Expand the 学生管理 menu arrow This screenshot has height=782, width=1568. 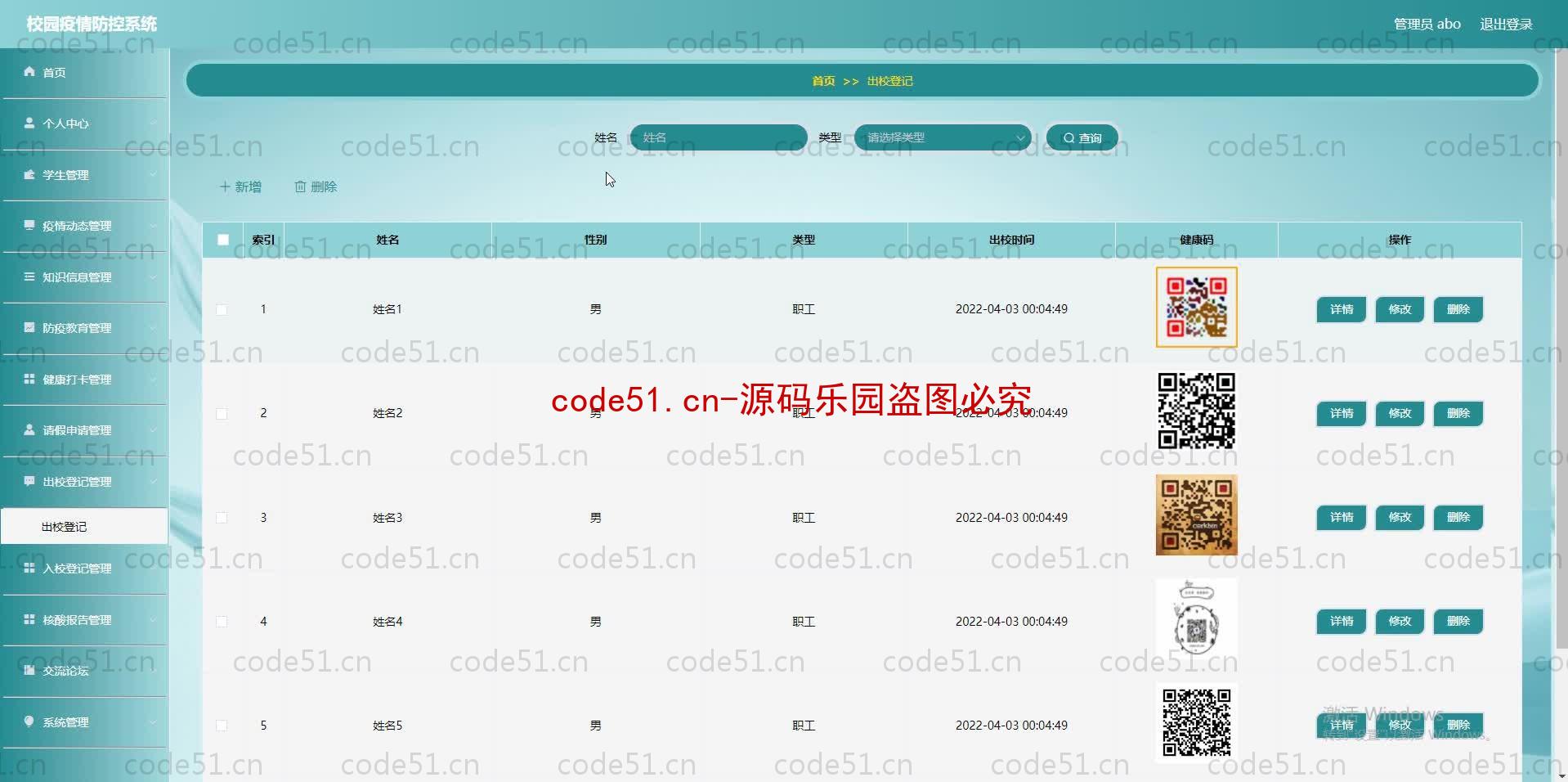153,174
